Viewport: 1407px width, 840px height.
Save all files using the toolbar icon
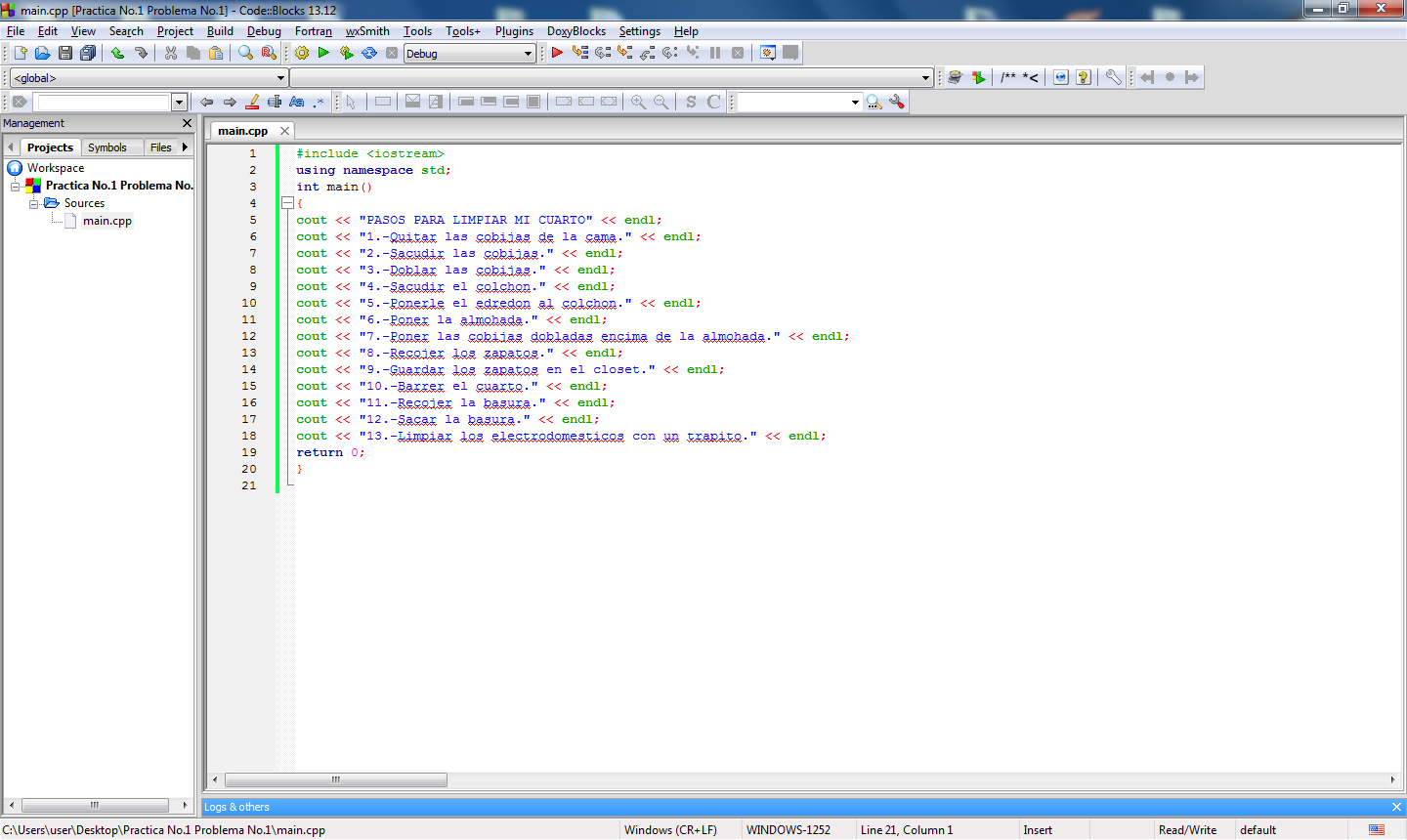click(88, 53)
